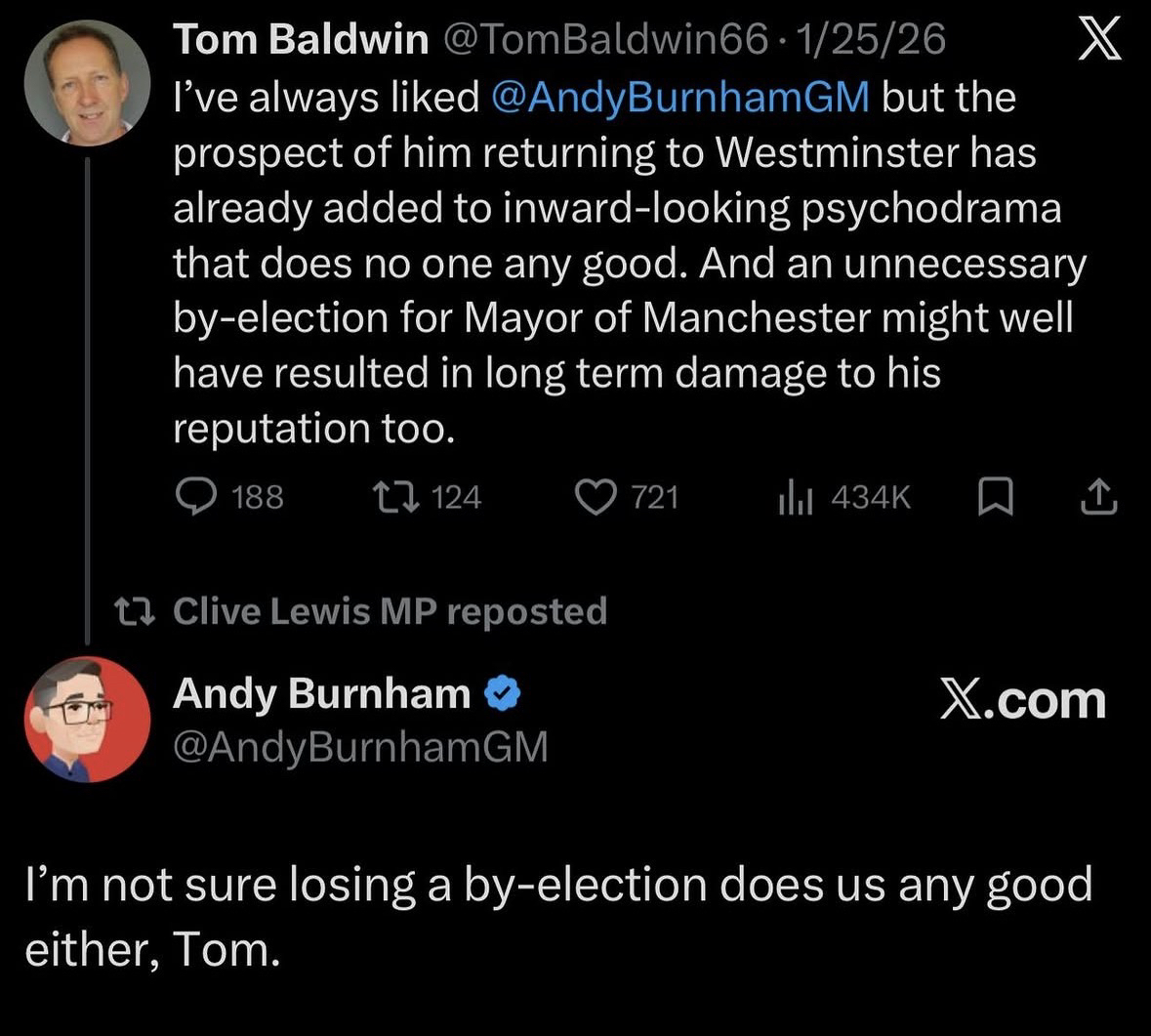1151x1036 pixels.
Task: Open the @TomBaldwin66 handle
Action: pyautogui.click(x=605, y=40)
